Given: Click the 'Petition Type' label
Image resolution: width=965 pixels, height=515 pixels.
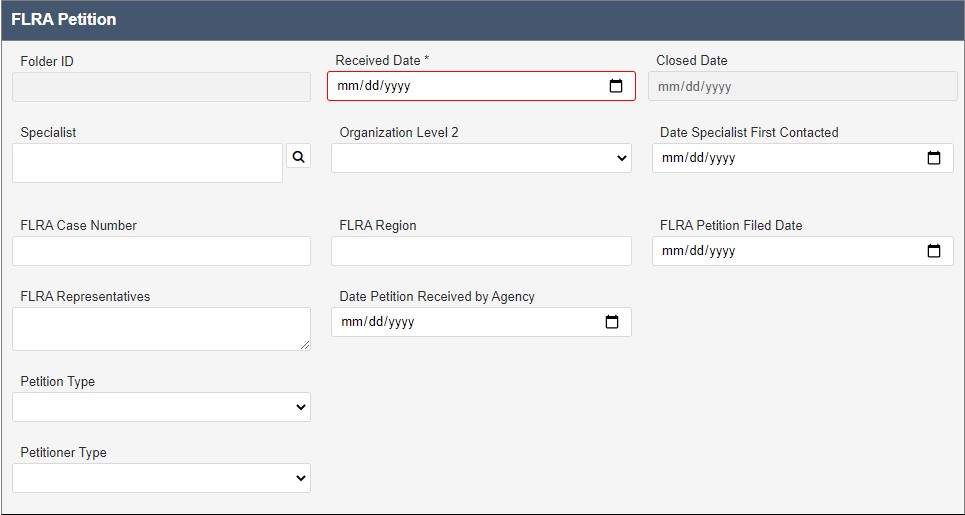Looking at the screenshot, I should 58,381.
